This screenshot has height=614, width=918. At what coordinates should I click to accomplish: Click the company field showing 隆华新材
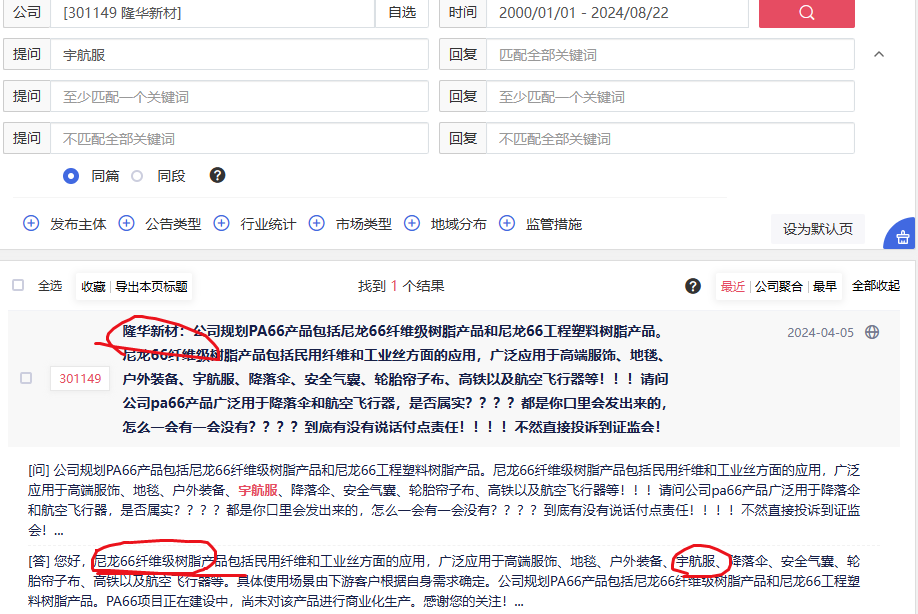coord(213,13)
